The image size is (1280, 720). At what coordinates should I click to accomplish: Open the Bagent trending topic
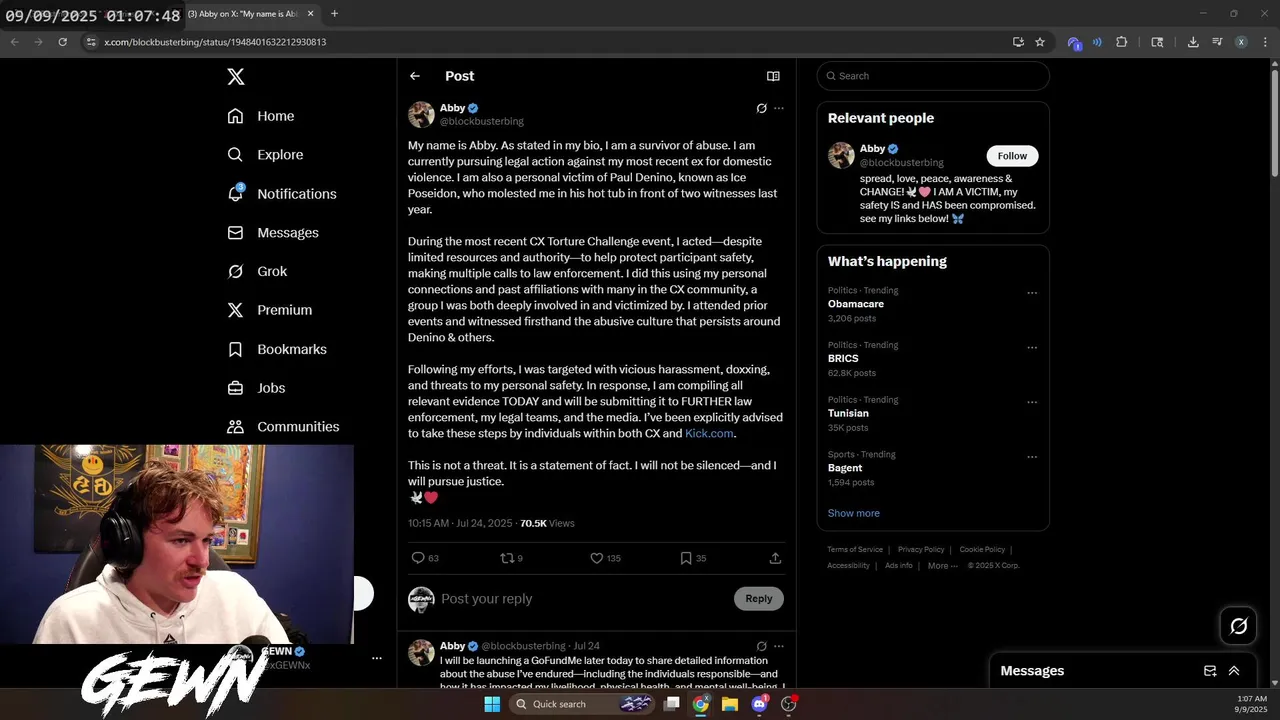click(x=845, y=468)
